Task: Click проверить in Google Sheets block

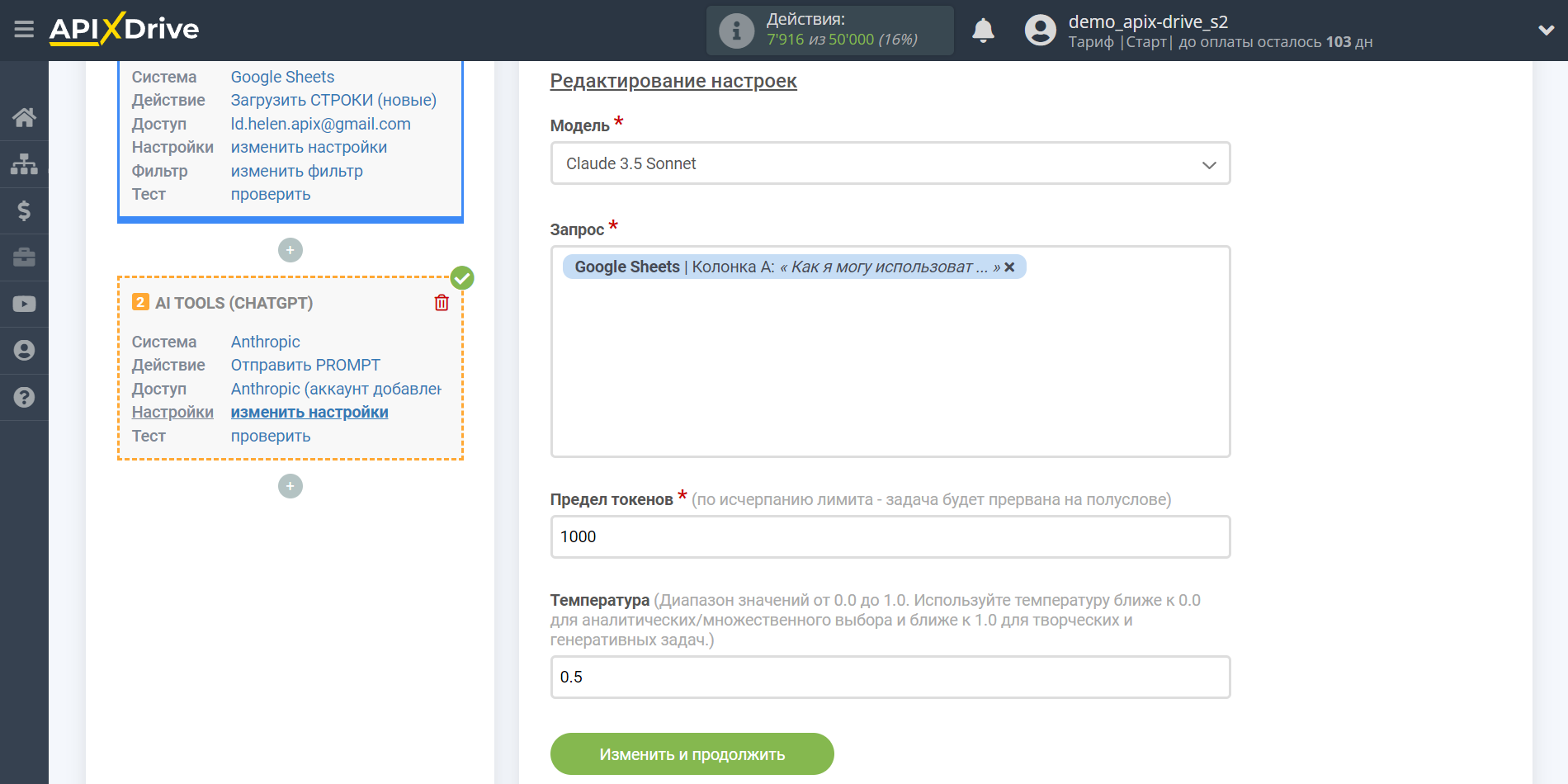Action: tap(271, 194)
